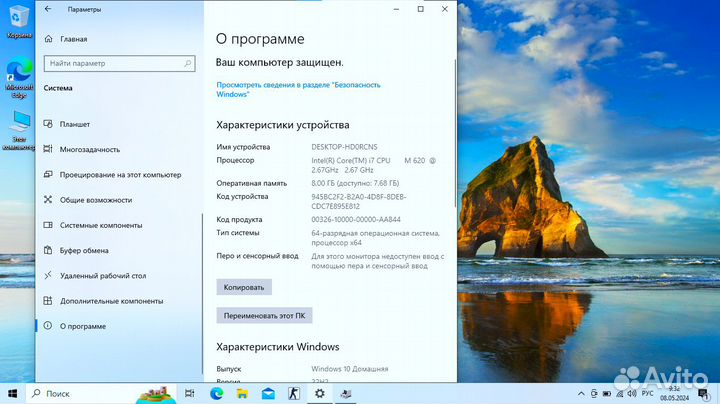This screenshot has width=720, height=404.
Task: Open File Explorer from the taskbar
Action: tap(242, 393)
